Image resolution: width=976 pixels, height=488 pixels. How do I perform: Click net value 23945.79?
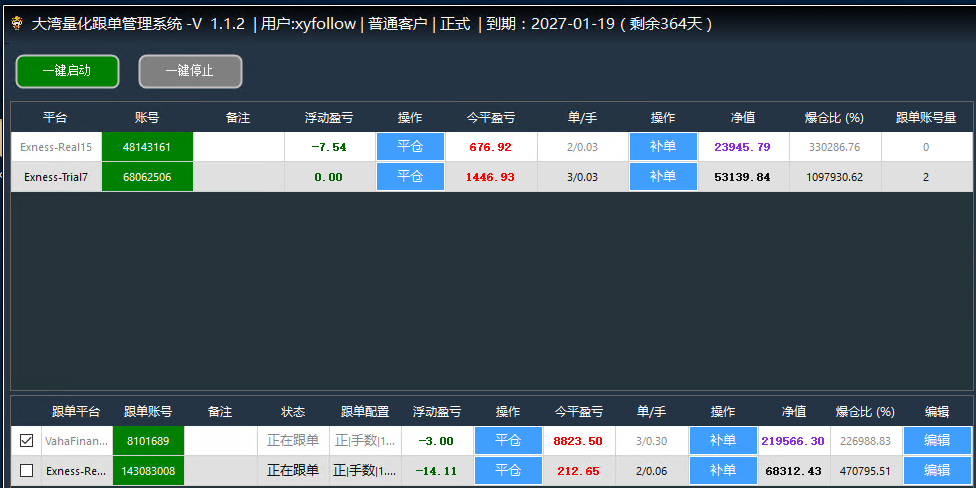[743, 148]
